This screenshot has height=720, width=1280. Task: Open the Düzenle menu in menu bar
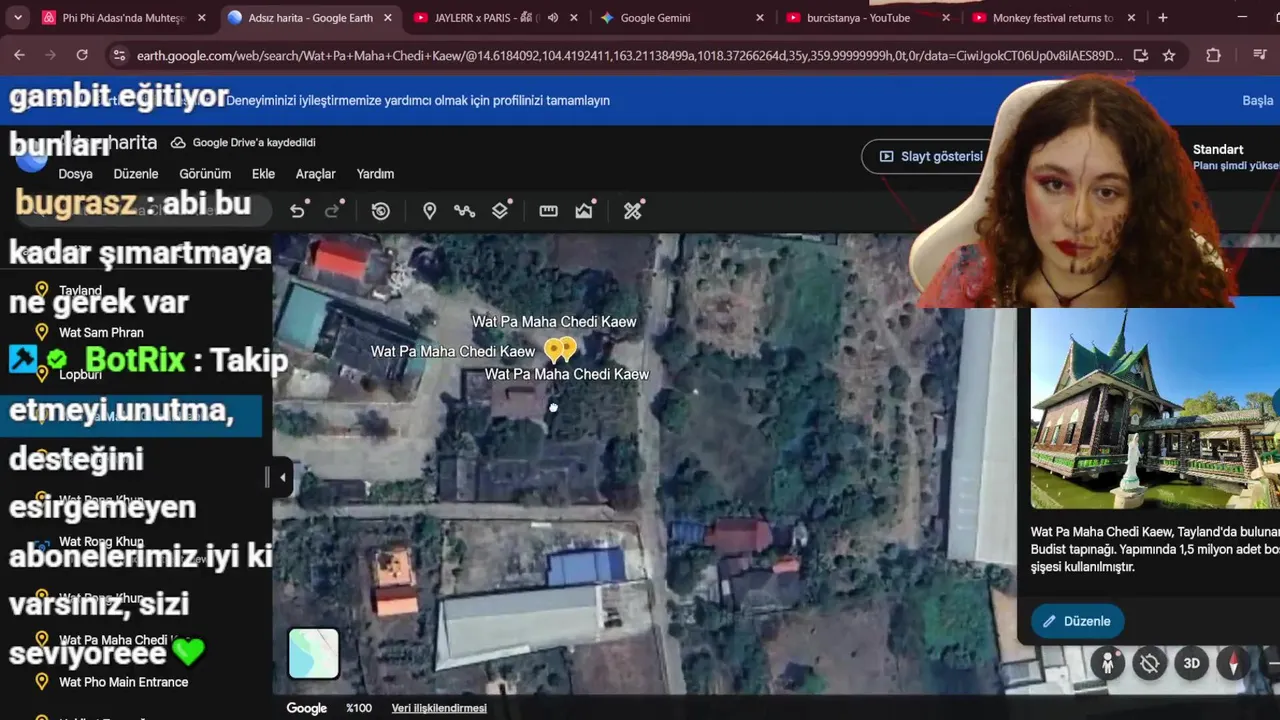click(x=136, y=174)
